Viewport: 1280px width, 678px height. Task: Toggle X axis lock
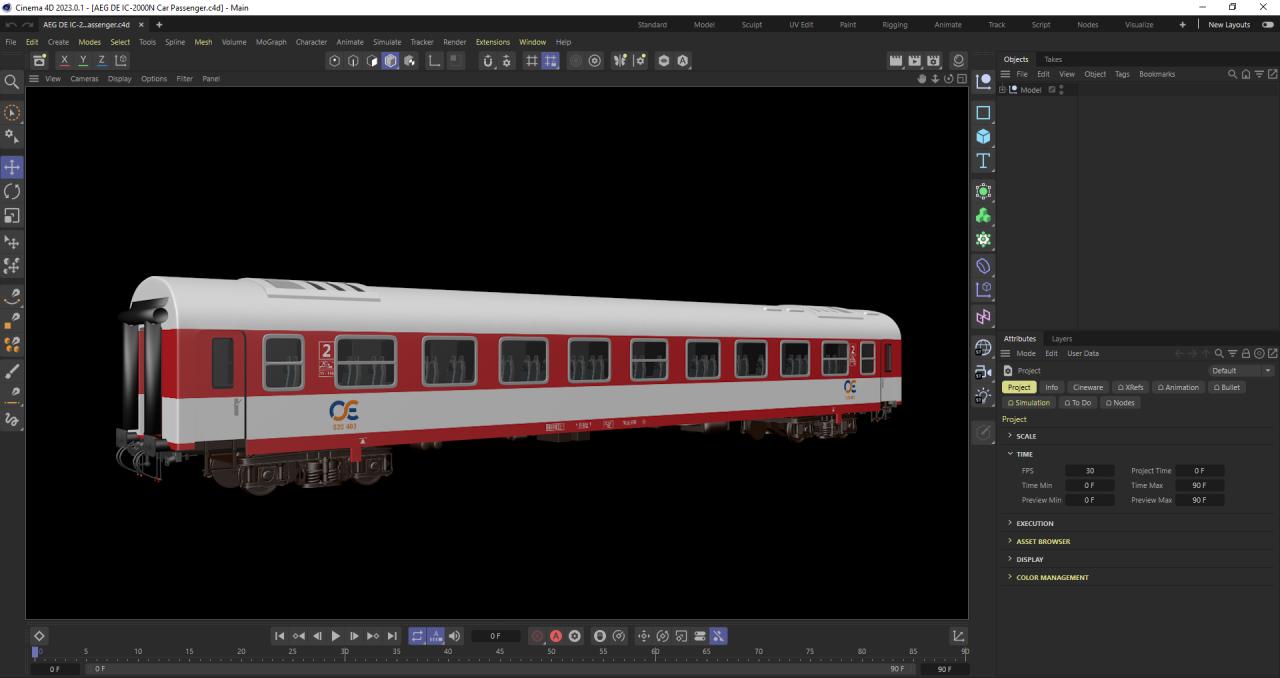[x=65, y=61]
